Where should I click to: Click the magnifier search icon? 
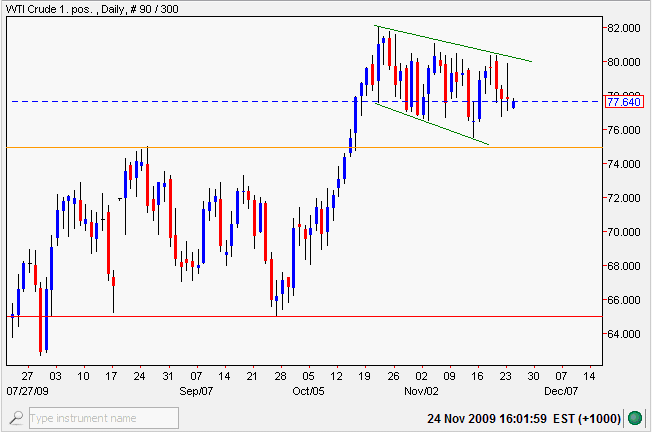(16, 417)
